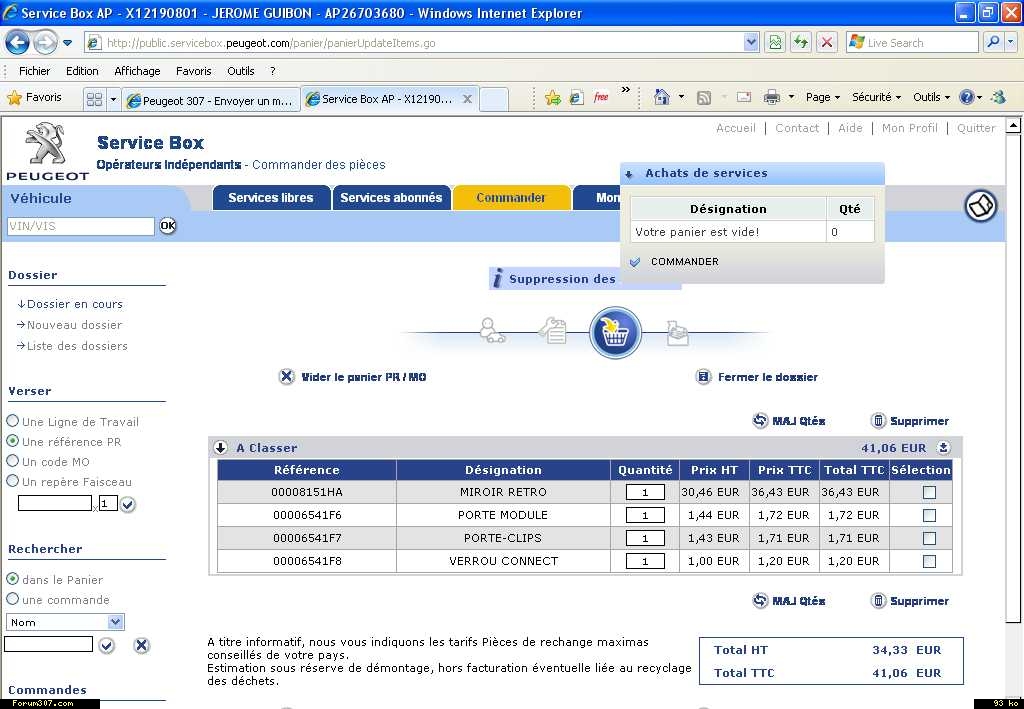Click the round book icon at top right
Image resolution: width=1024 pixels, height=709 pixels.
[x=980, y=206]
